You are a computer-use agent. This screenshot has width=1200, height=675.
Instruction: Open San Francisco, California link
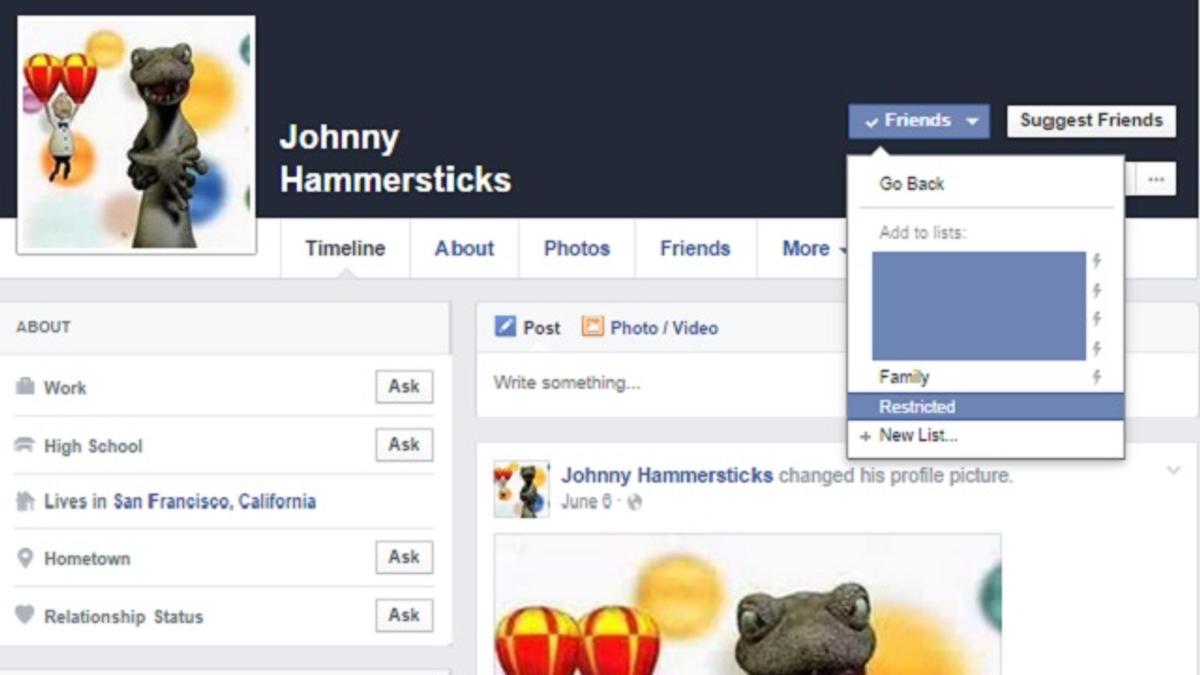tap(215, 502)
